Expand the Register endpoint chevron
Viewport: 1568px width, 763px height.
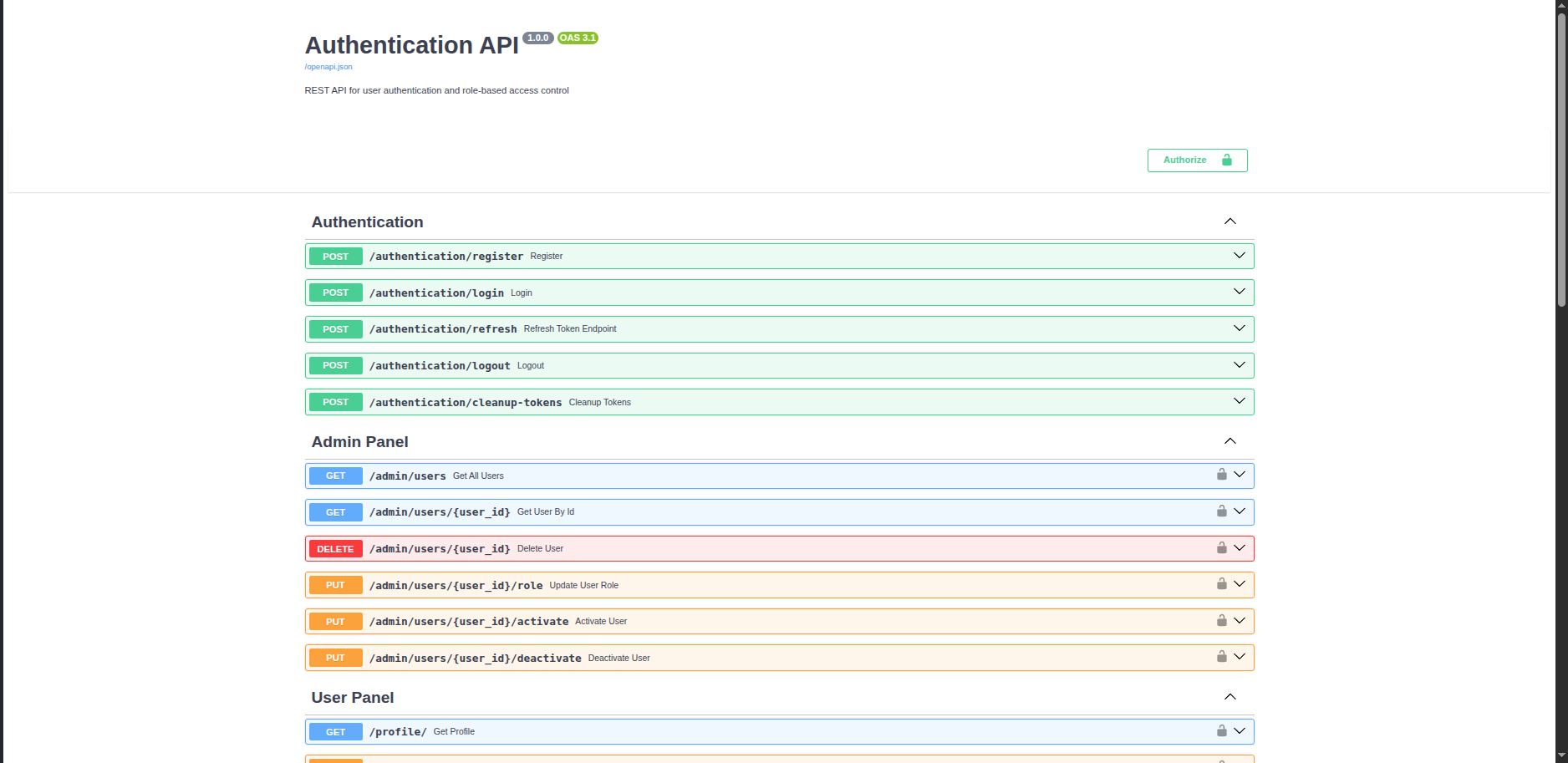(1239, 256)
